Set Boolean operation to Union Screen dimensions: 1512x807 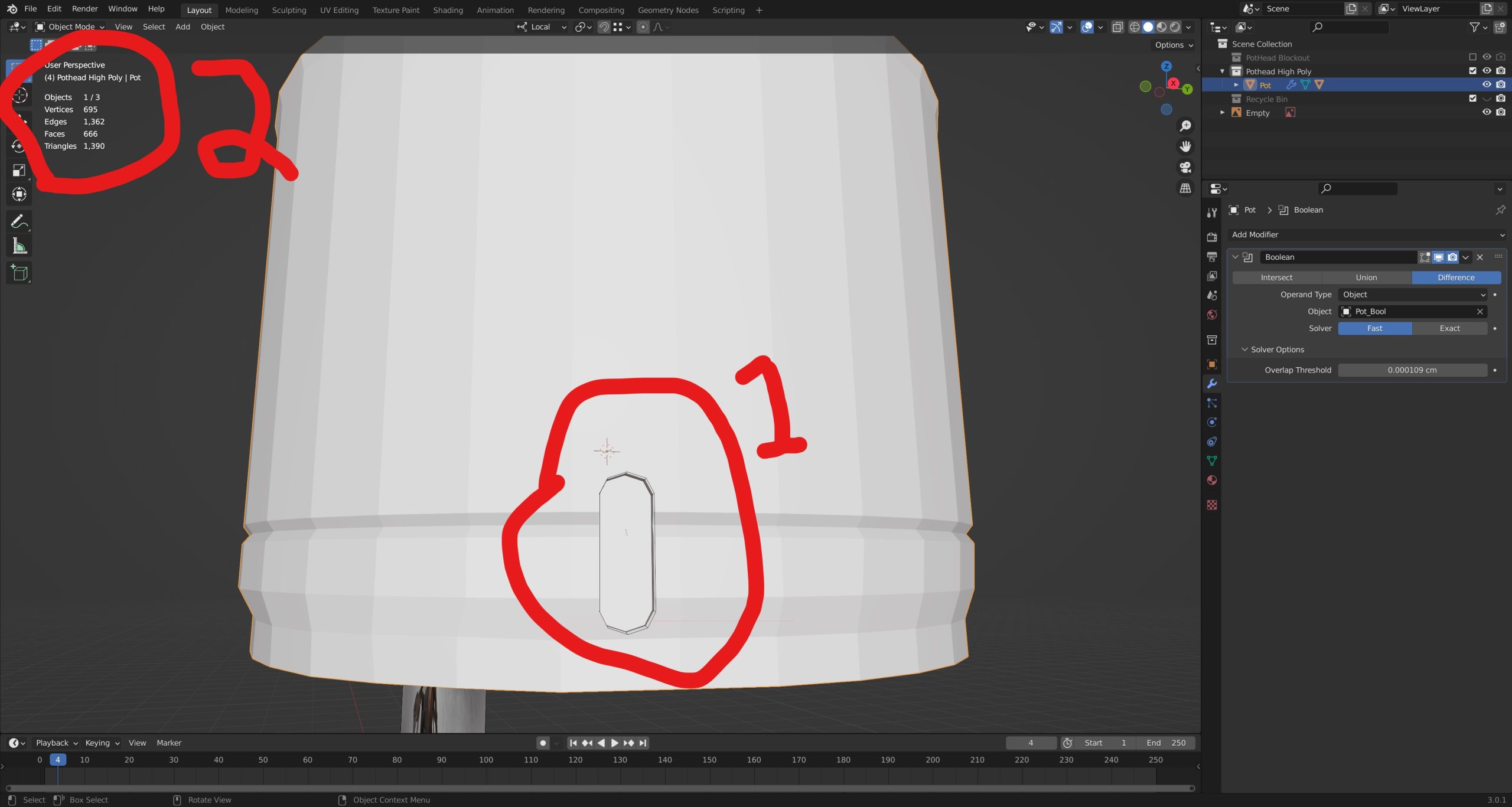1366,277
